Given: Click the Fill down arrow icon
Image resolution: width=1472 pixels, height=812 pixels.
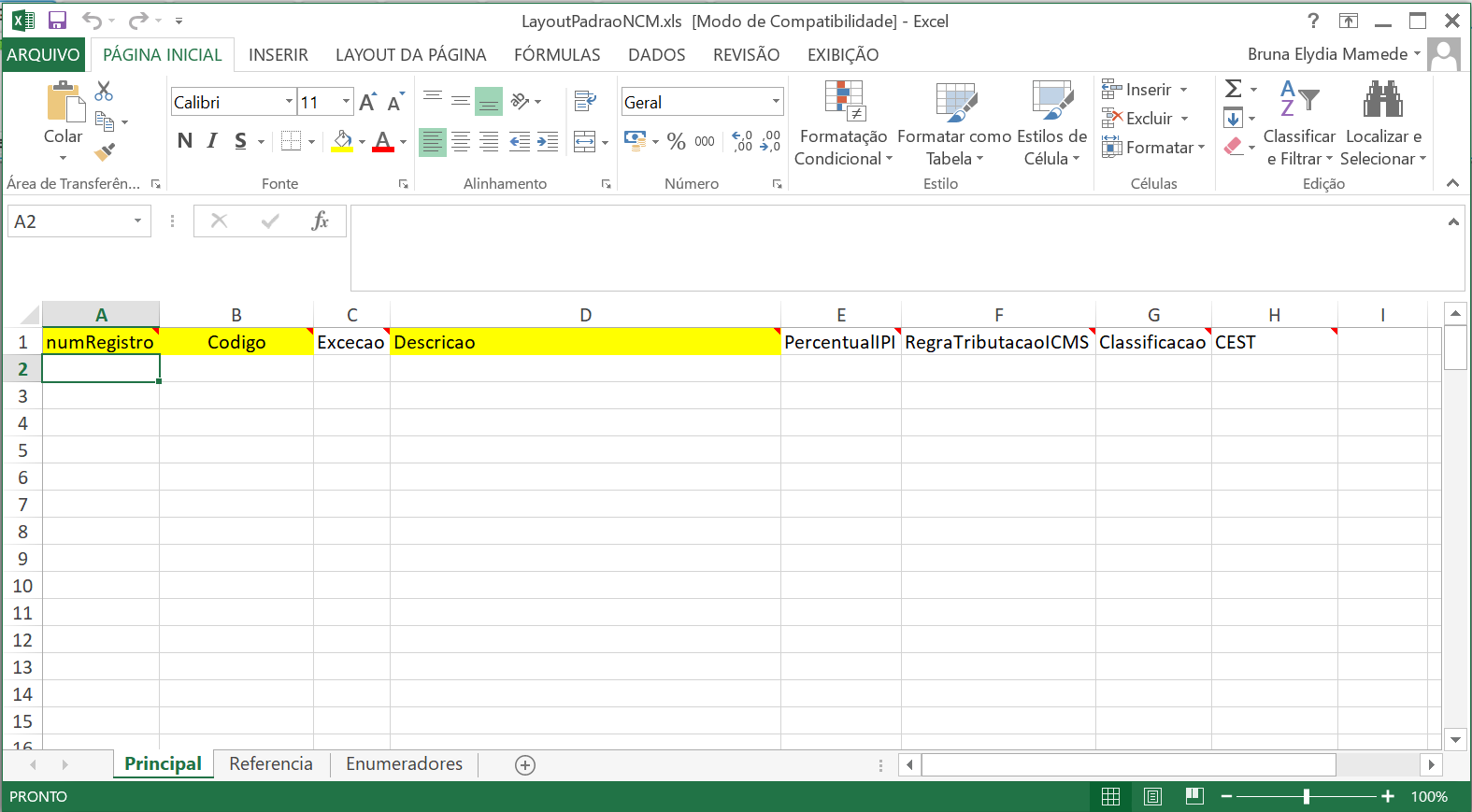Looking at the screenshot, I should click(x=1234, y=118).
